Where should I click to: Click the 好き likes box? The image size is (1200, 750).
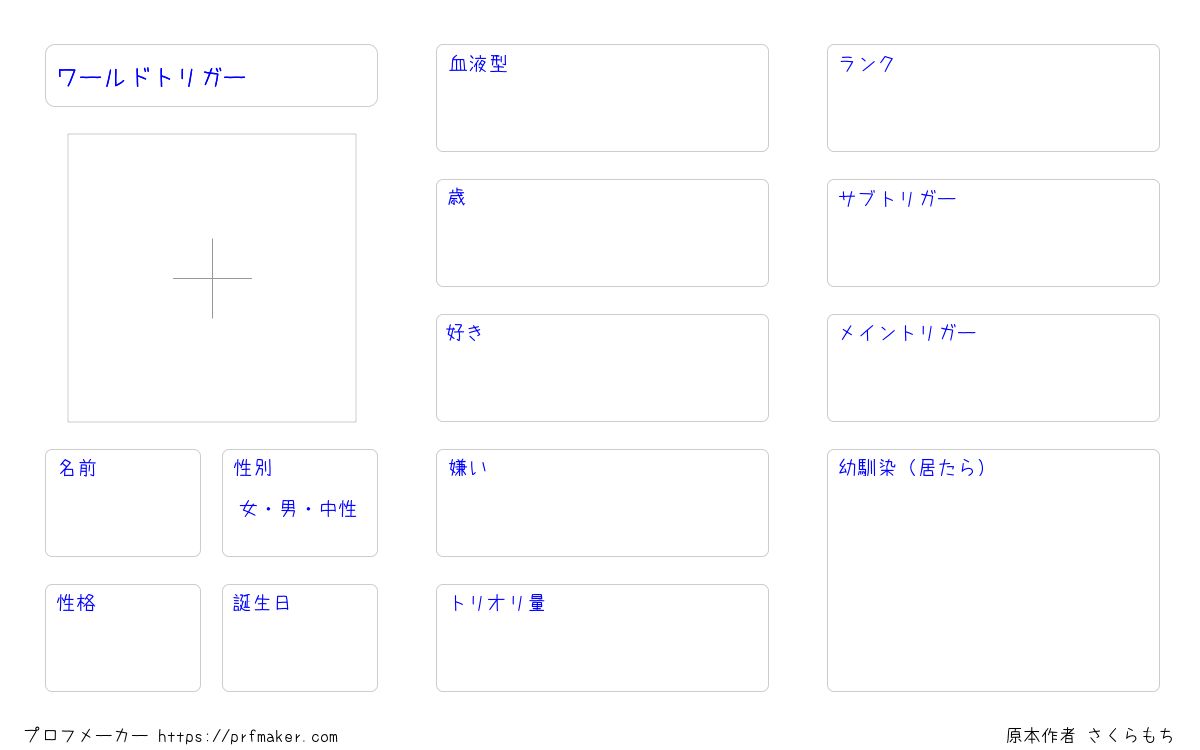pyautogui.click(x=602, y=368)
